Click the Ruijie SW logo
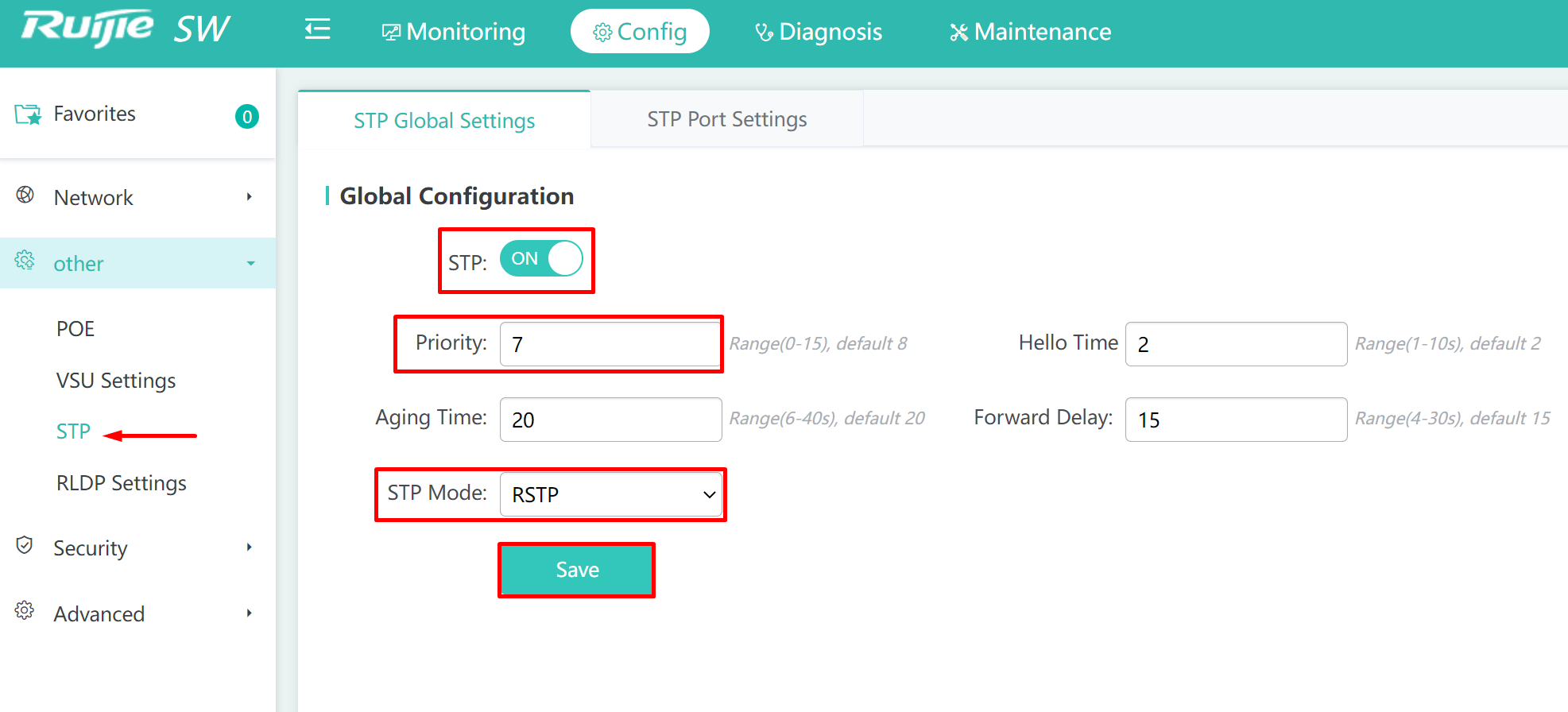 coord(126,29)
